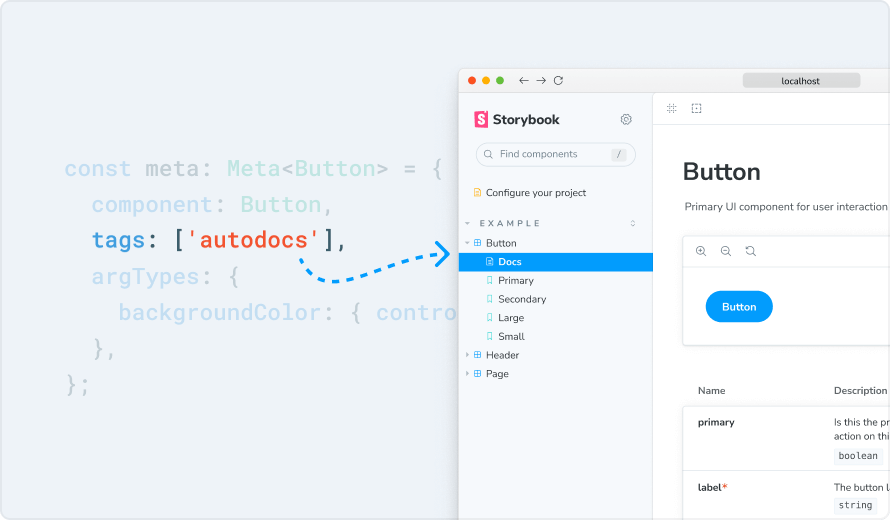The image size is (890, 520).
Task: Go forward with browser forward arrow
Action: [541, 81]
